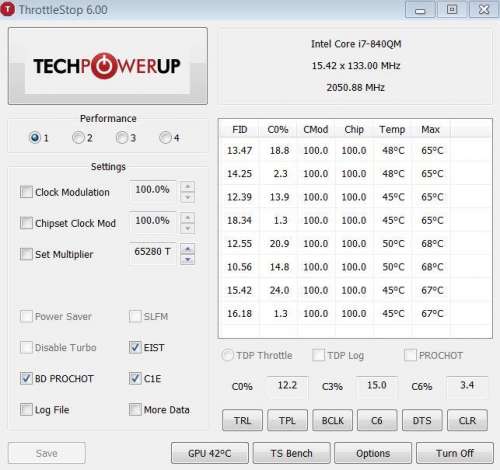The width and height of the screenshot is (500, 470).
Task: Click the DTS button
Action: pyautogui.click(x=422, y=420)
